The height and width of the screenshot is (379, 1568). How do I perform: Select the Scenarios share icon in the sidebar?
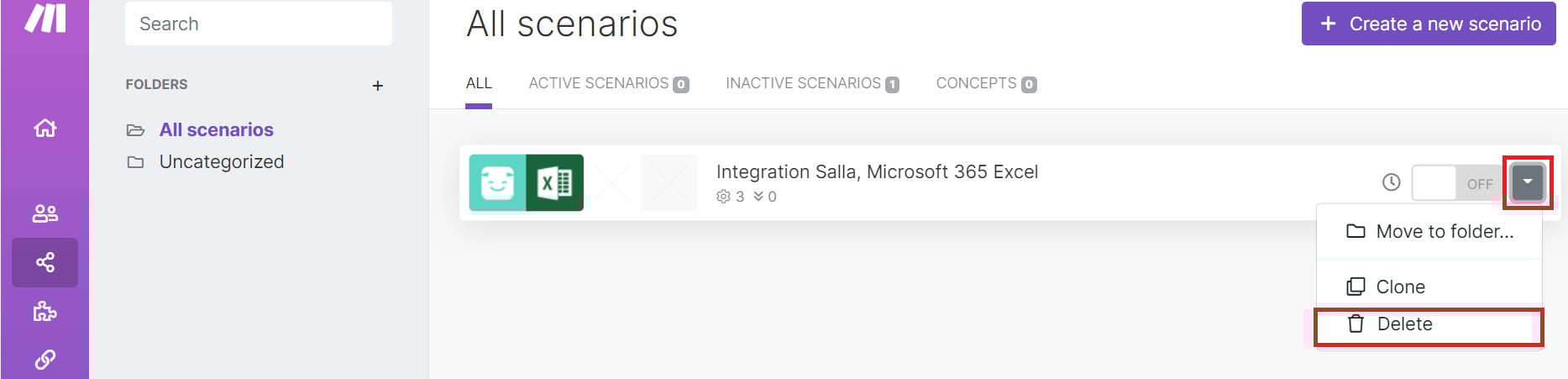pos(45,262)
